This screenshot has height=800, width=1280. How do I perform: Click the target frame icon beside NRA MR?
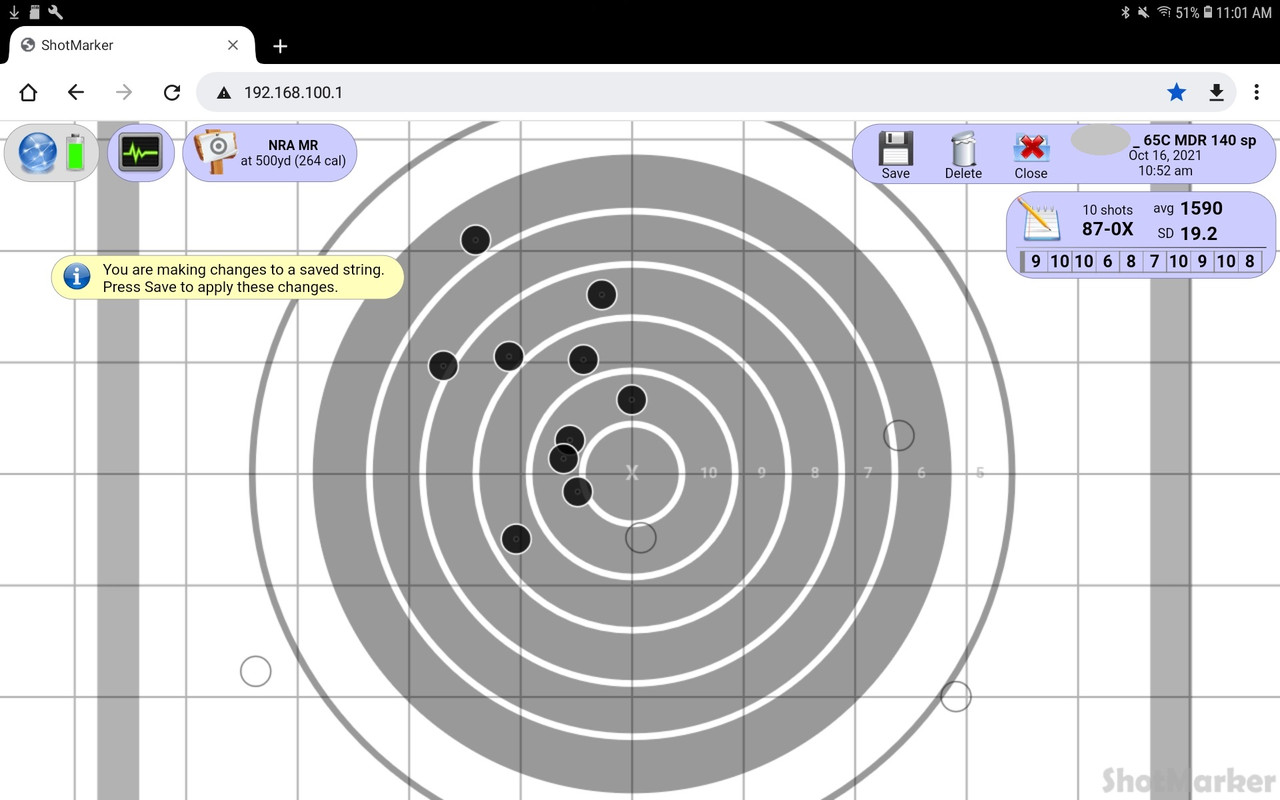tap(214, 153)
